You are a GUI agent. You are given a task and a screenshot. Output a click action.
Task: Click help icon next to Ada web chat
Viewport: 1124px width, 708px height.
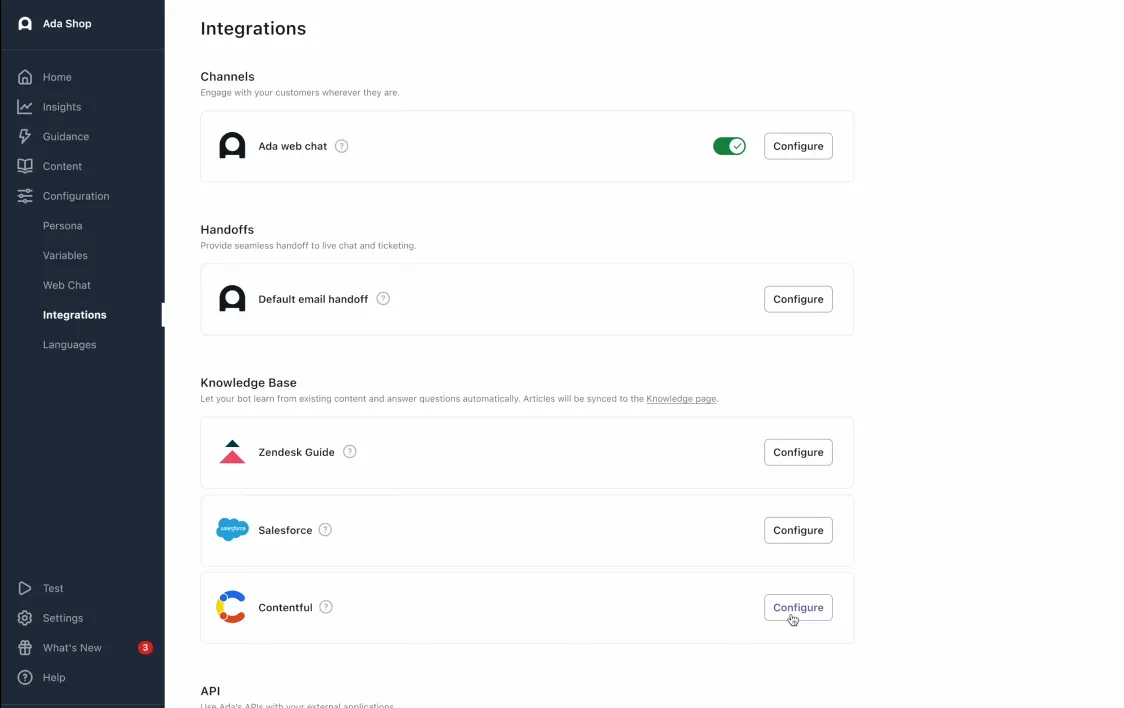pyautogui.click(x=342, y=146)
